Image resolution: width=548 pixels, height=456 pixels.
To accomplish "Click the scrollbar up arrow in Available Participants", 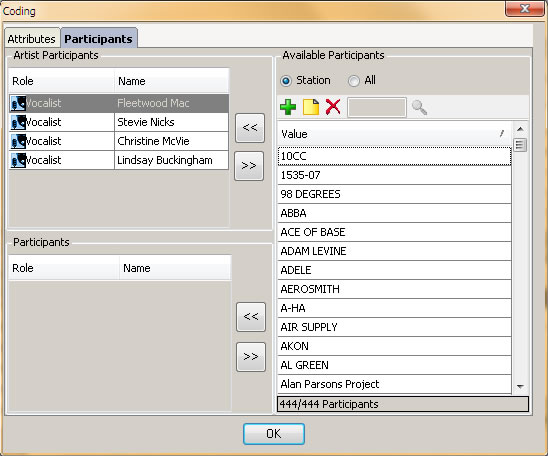I will point(520,129).
